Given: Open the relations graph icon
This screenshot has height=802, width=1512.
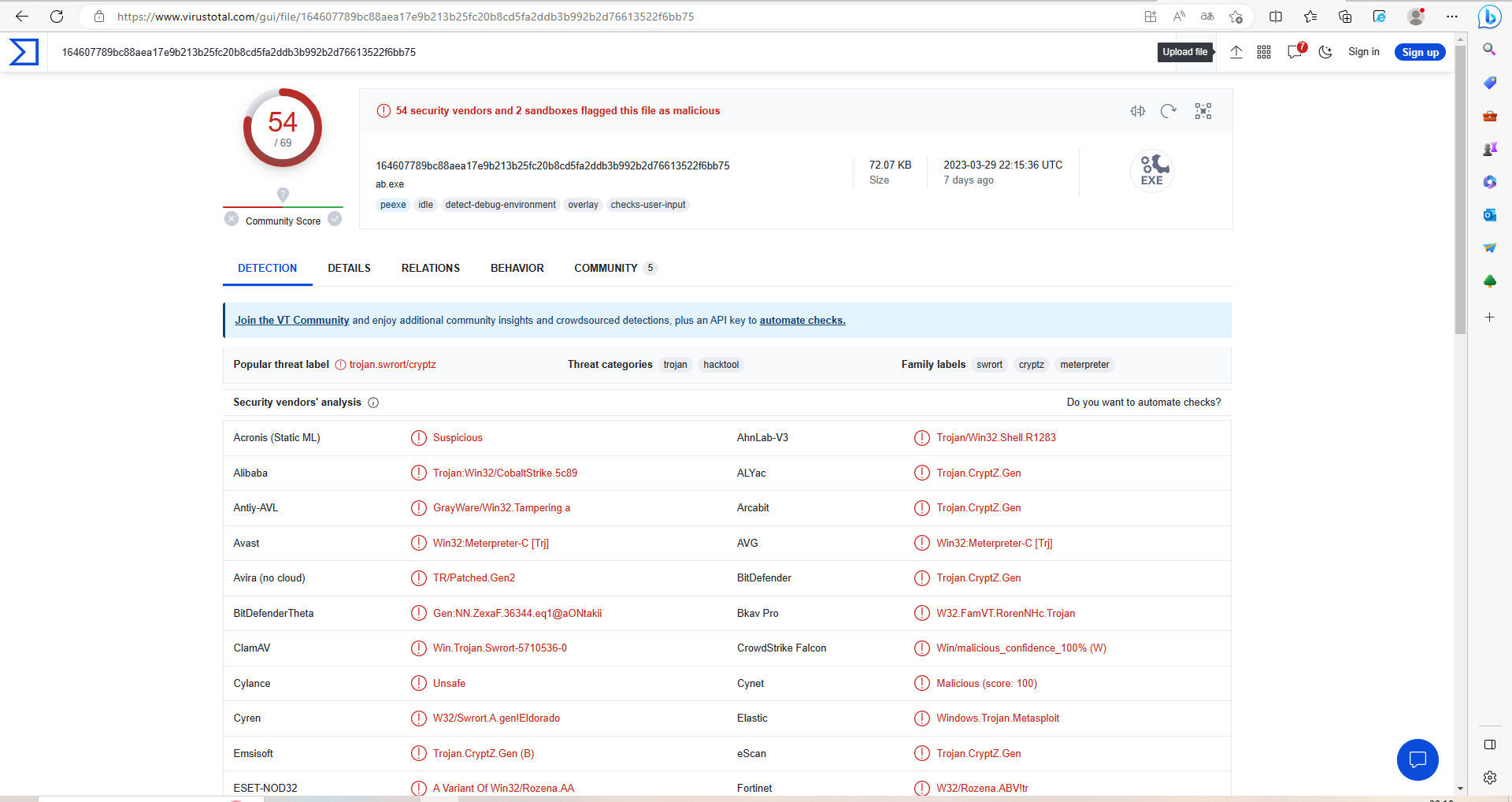Looking at the screenshot, I should pos(1203,111).
